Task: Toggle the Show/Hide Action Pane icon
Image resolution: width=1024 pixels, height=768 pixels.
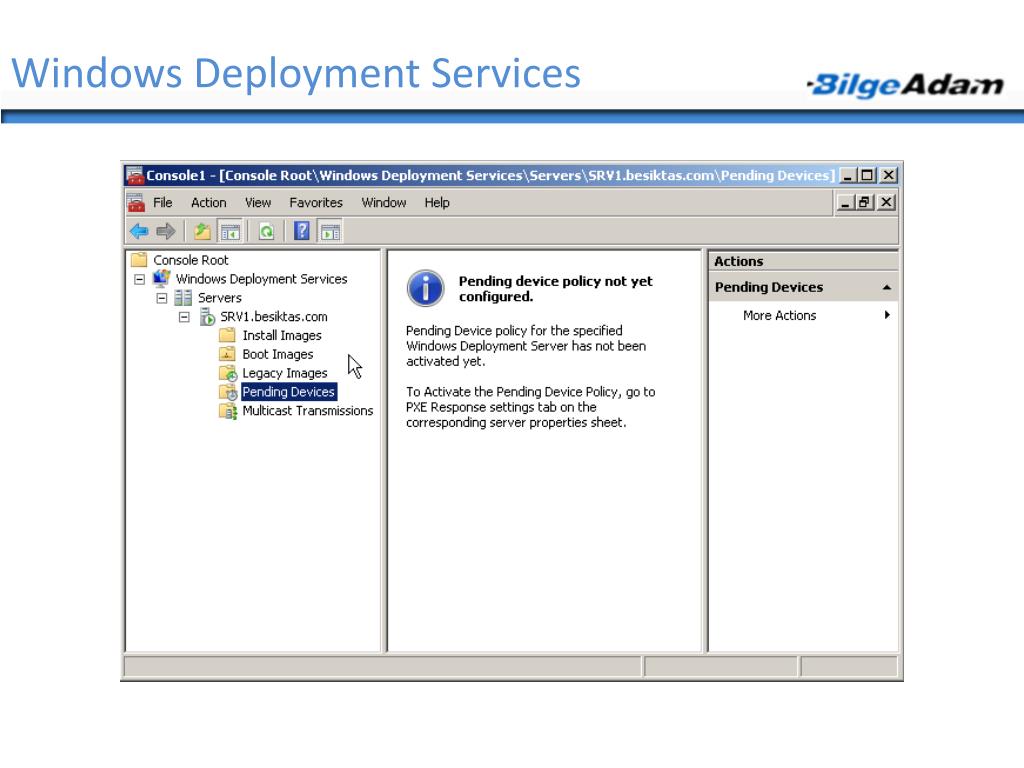Action: coord(330,231)
